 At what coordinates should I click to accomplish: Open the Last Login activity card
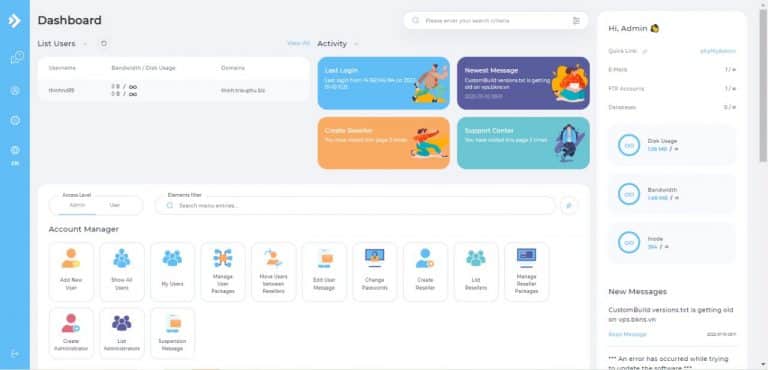click(384, 83)
